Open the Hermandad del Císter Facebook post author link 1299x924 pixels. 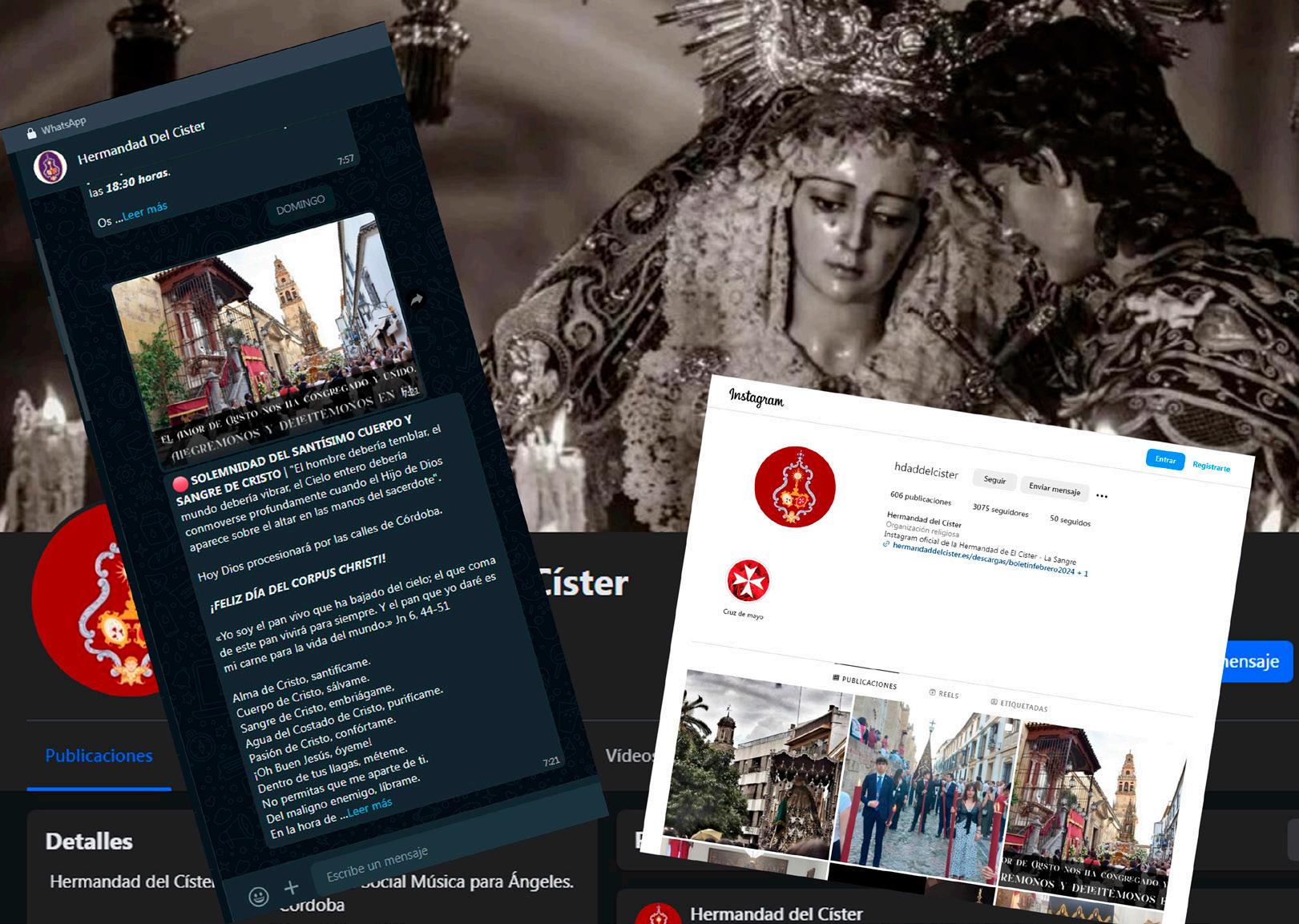click(x=776, y=914)
